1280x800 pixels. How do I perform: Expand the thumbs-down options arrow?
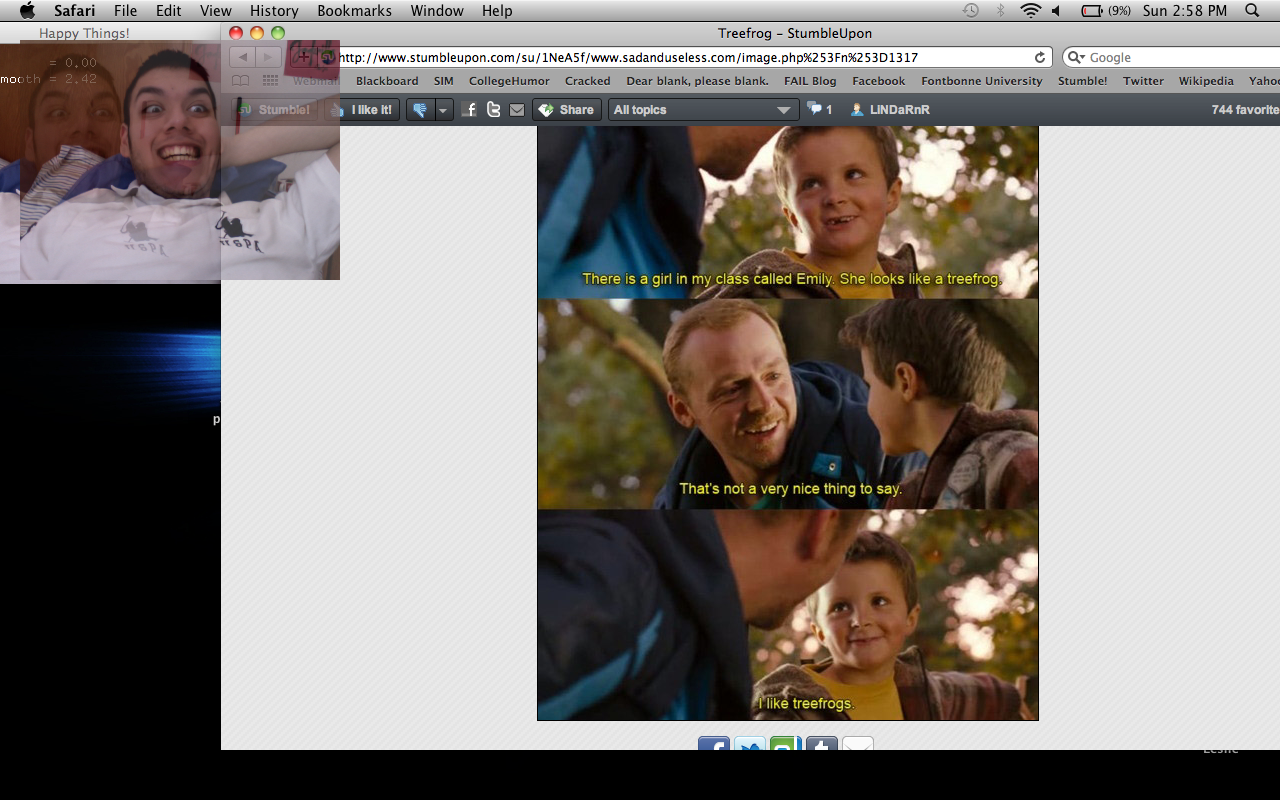pos(444,110)
